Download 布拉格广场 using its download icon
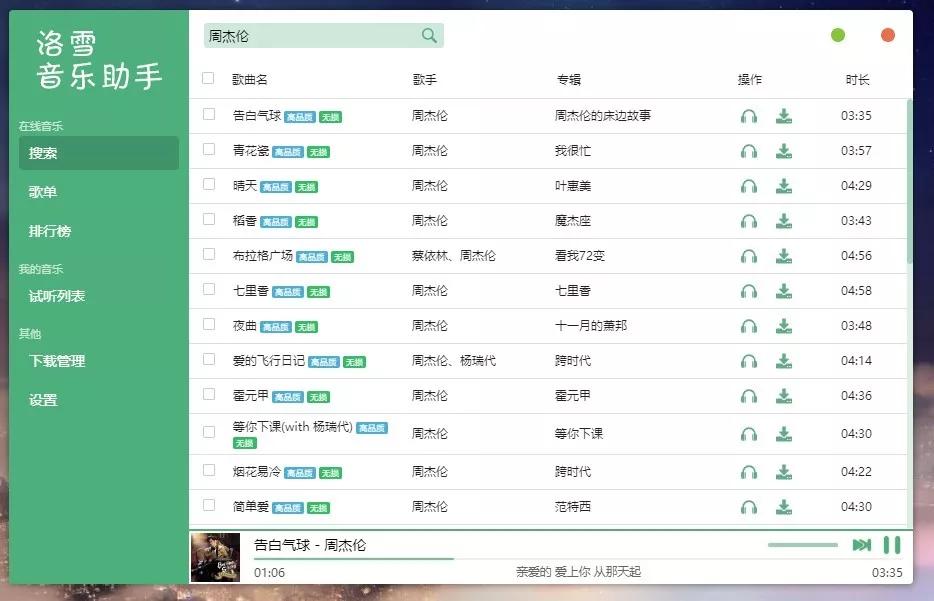Screen dimensions: 934x601 785,256
